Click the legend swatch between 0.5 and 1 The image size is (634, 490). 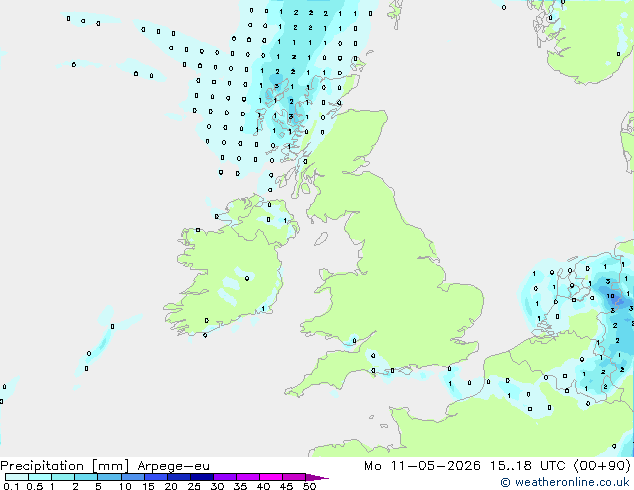40,477
